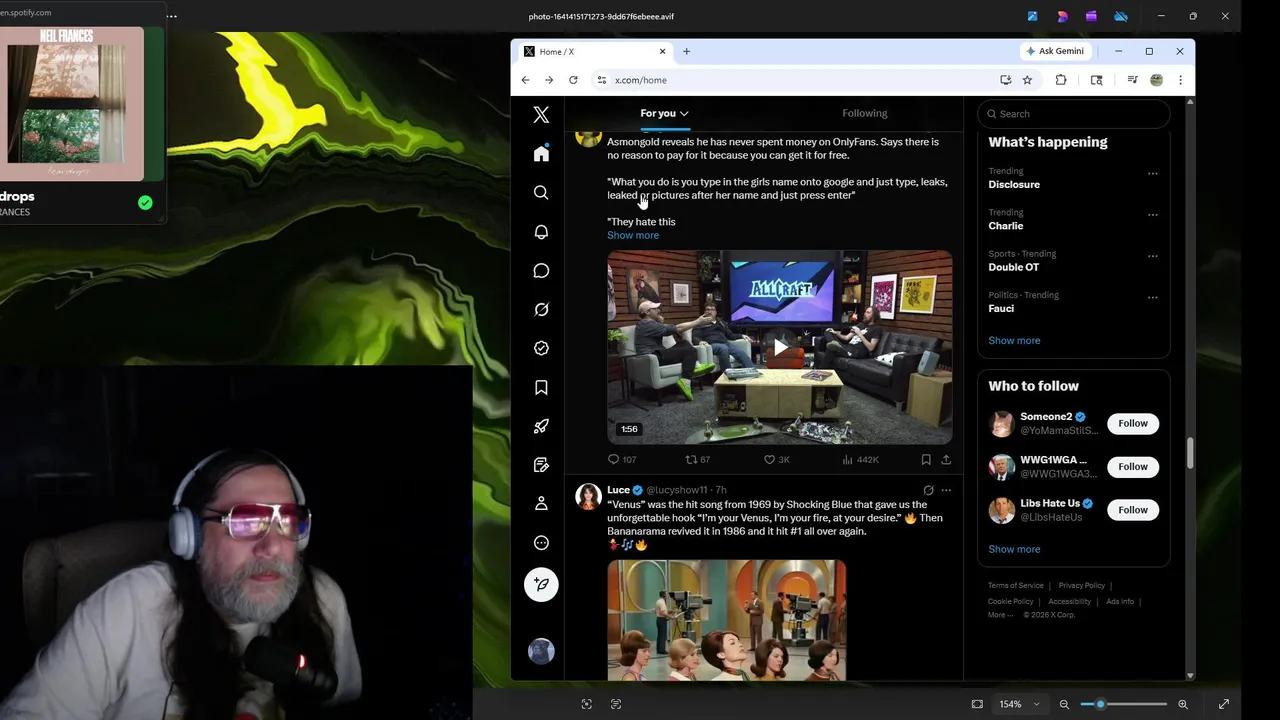The height and width of the screenshot is (720, 1280).
Task: Click Ask Gemini button in Chrome
Action: [1055, 51]
